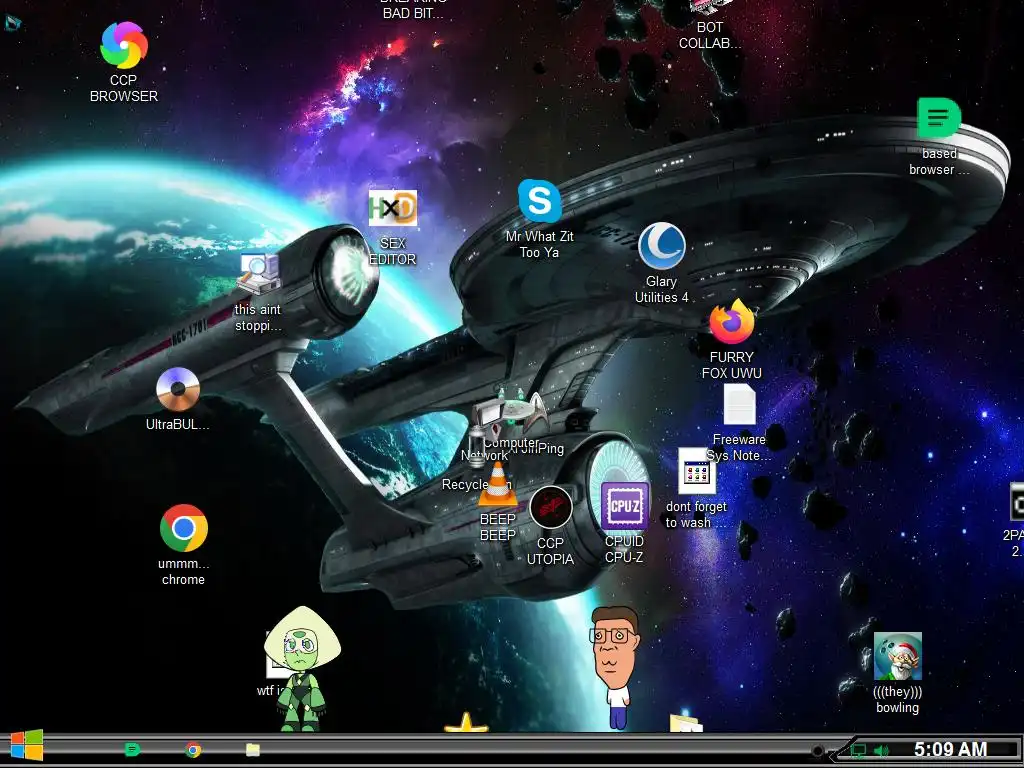Open the Windows Start button
The image size is (1024, 768).
click(27, 745)
